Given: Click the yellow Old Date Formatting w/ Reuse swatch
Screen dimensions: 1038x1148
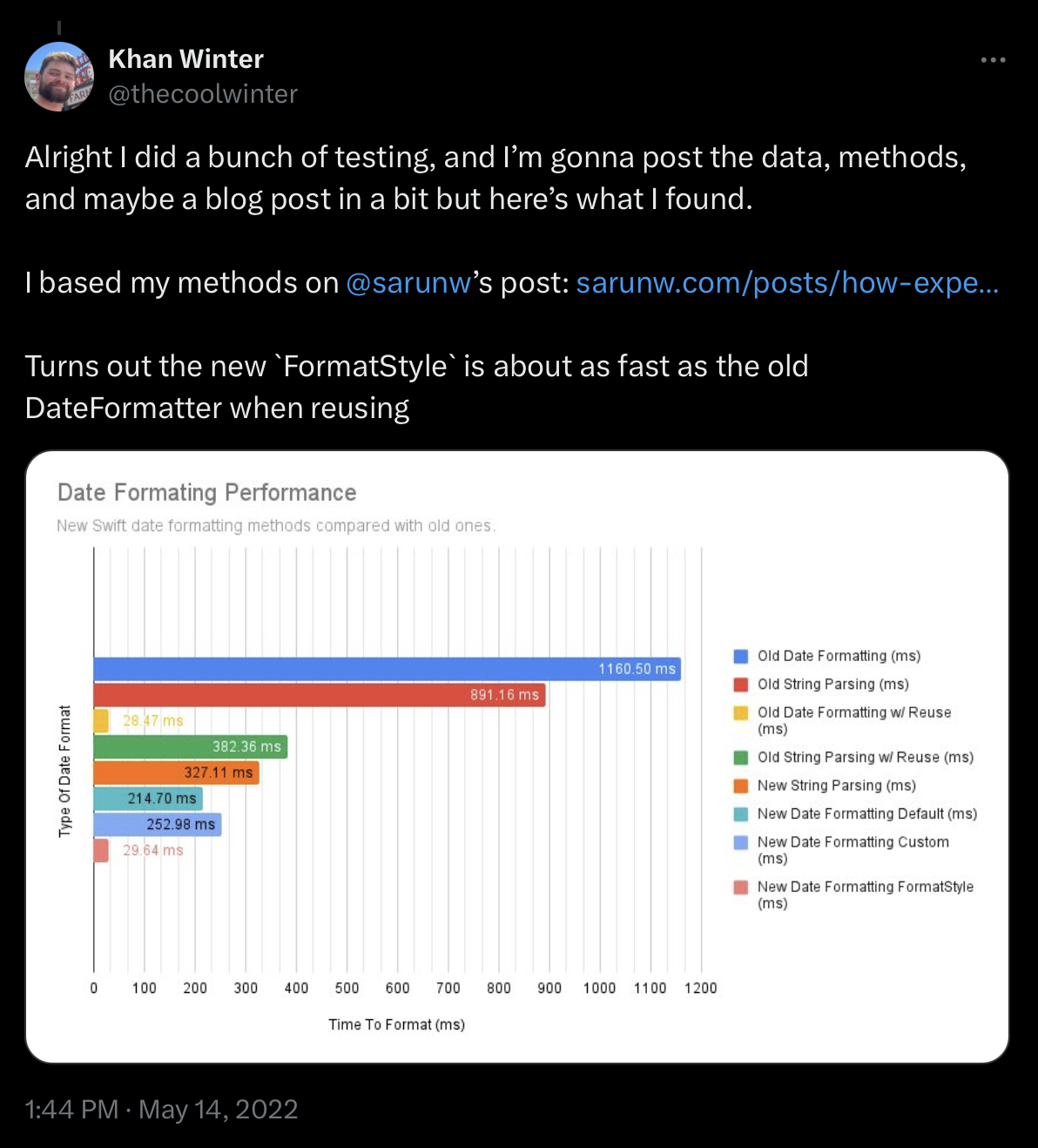Looking at the screenshot, I should coord(741,713).
